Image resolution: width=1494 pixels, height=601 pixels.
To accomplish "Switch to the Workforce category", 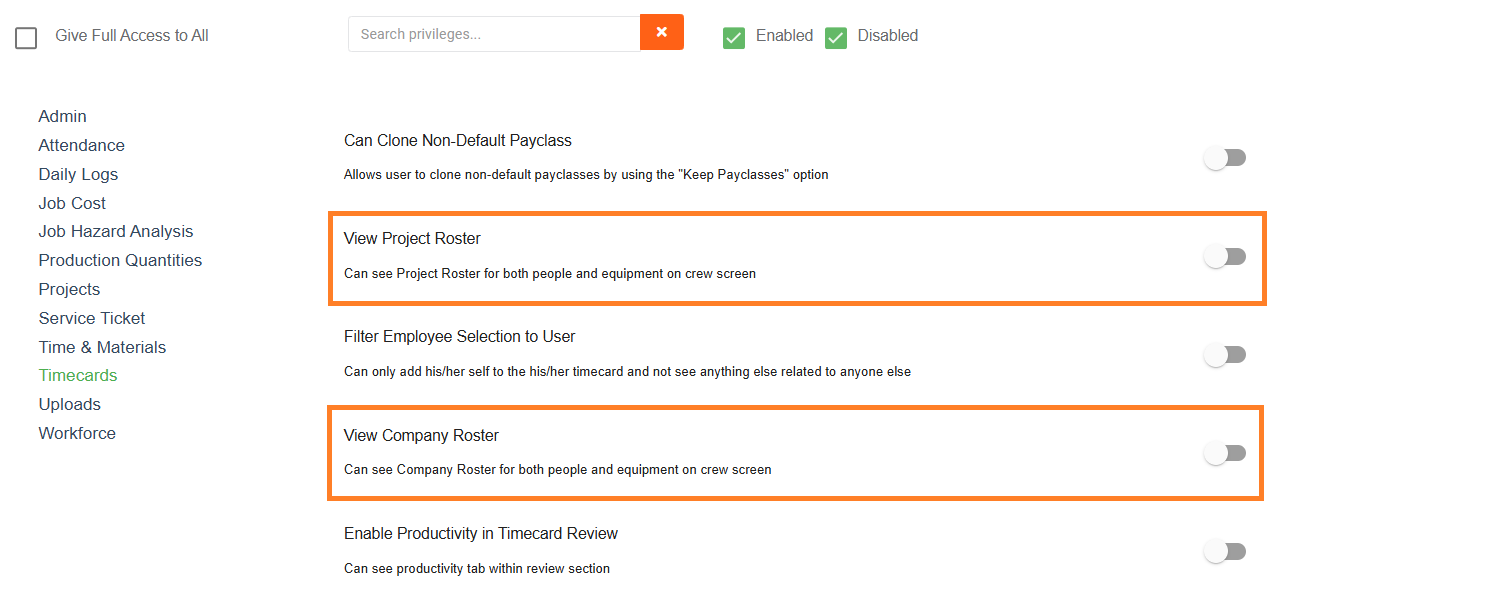I will click(77, 434).
